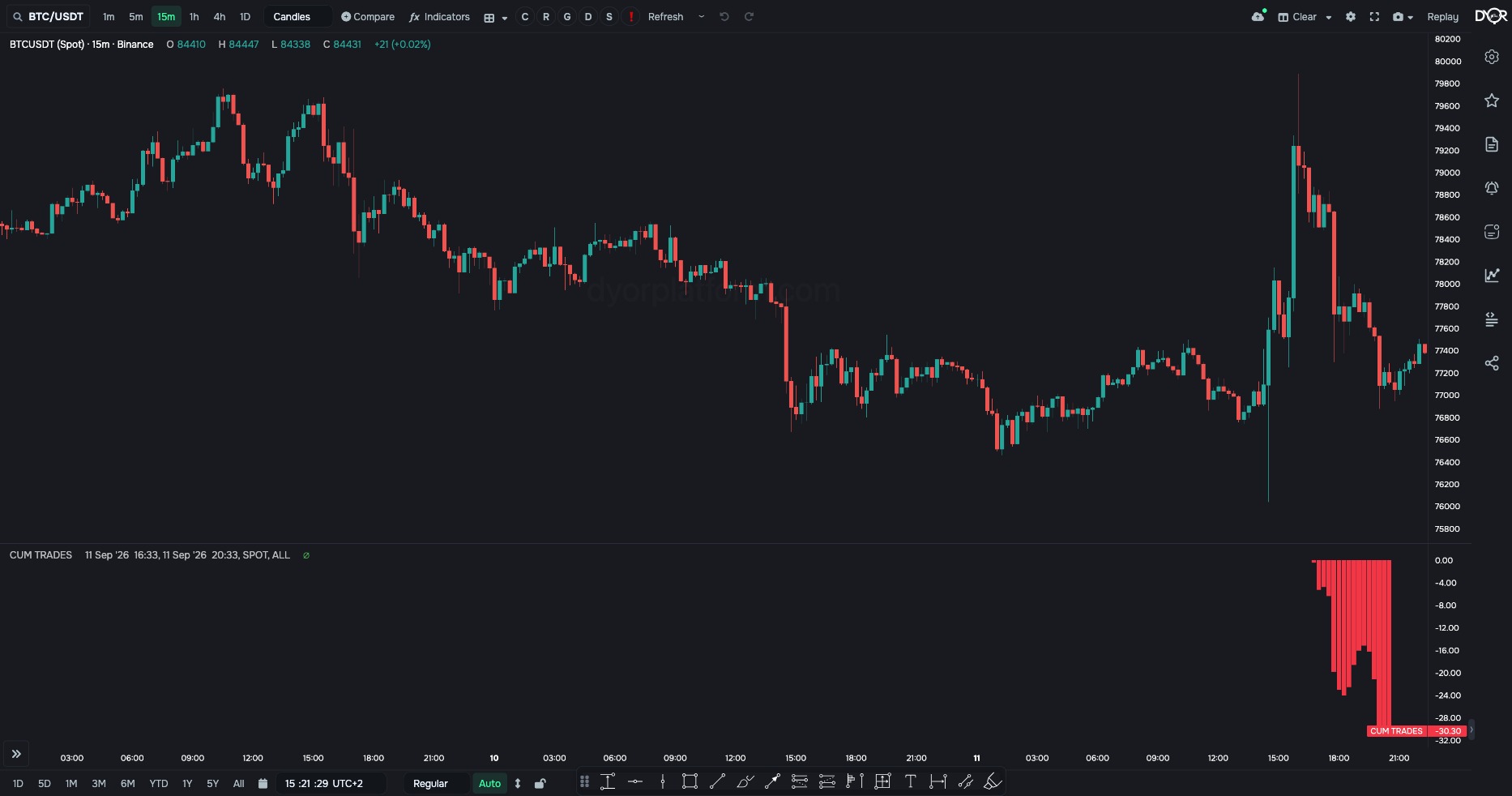Open the Indicators panel
1512x796 pixels.
tap(440, 16)
